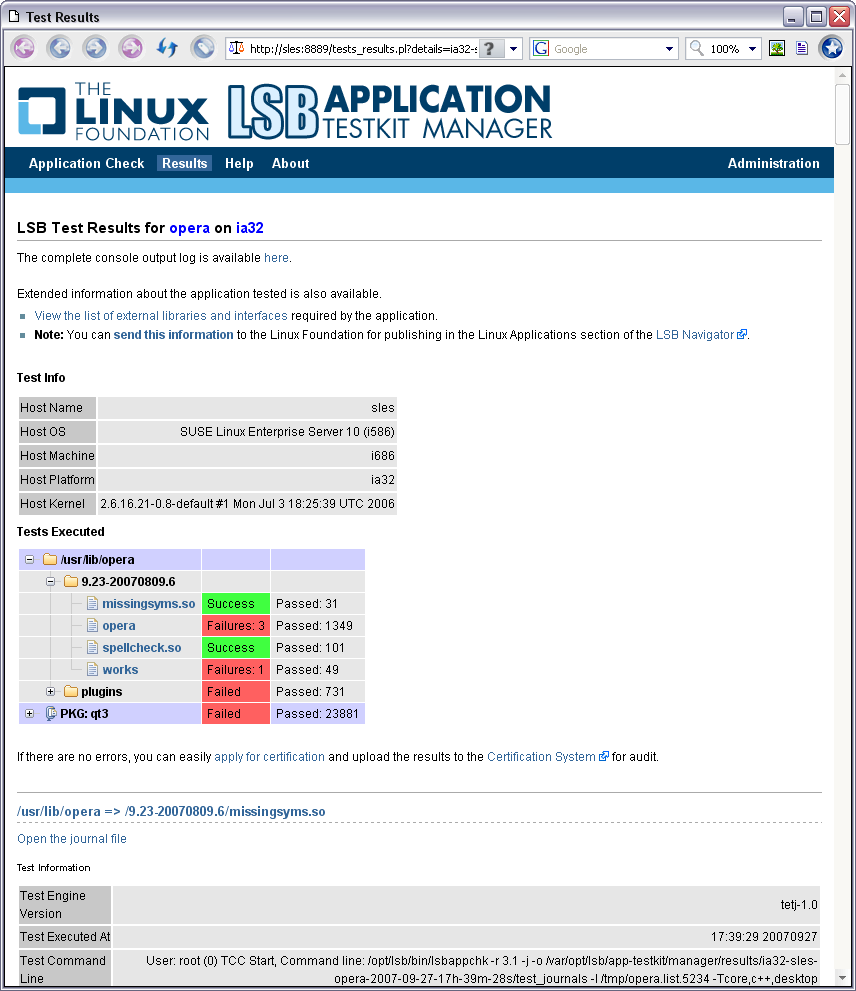Collapse the 9.23-20070809.6 folder node
Screen dimensions: 856x991
tap(51, 581)
